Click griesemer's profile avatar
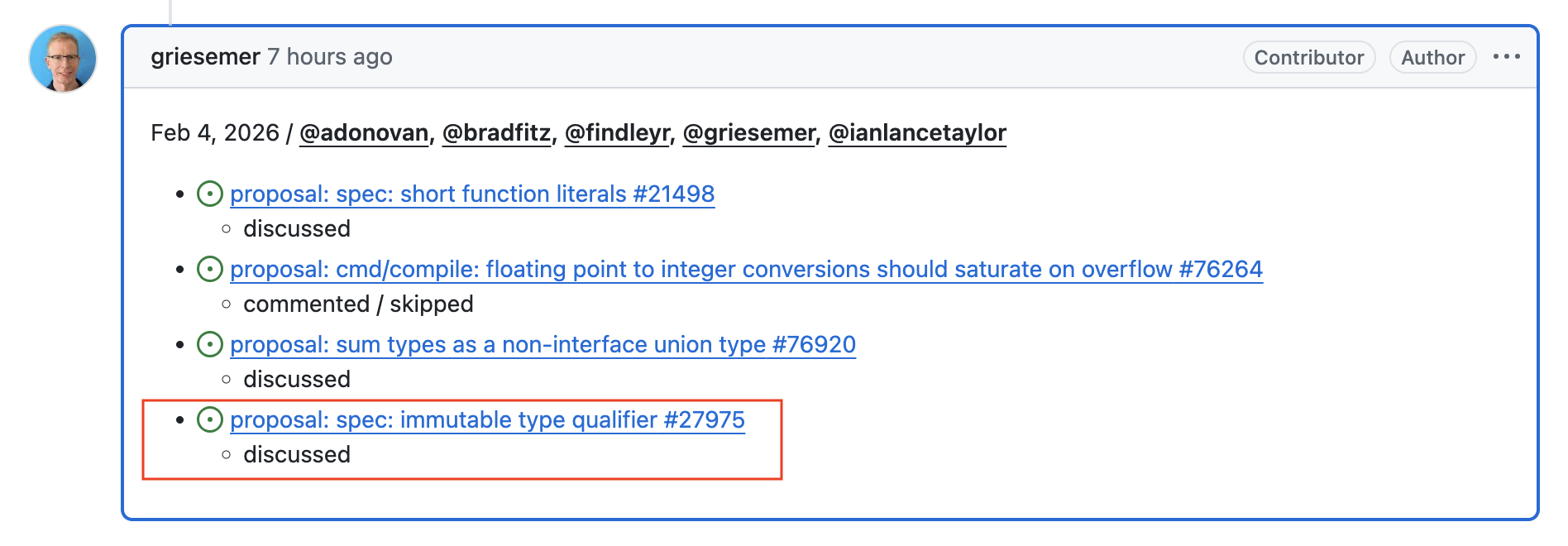Image resolution: width=1568 pixels, height=546 pixels. (63, 59)
